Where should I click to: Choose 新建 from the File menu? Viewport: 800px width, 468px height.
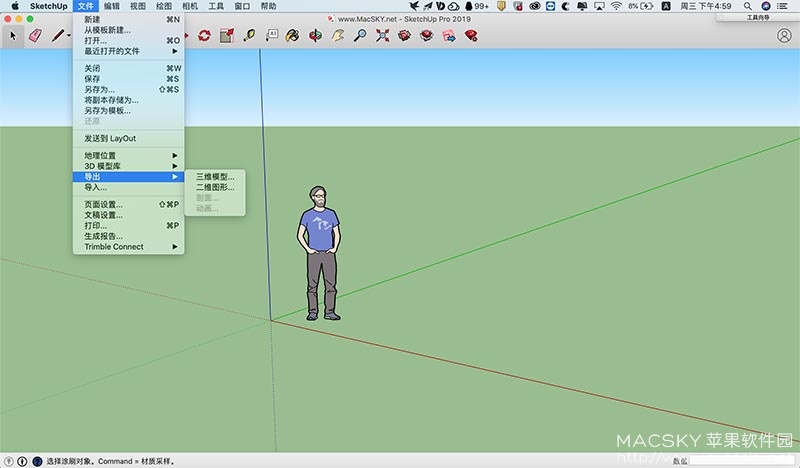[128, 19]
